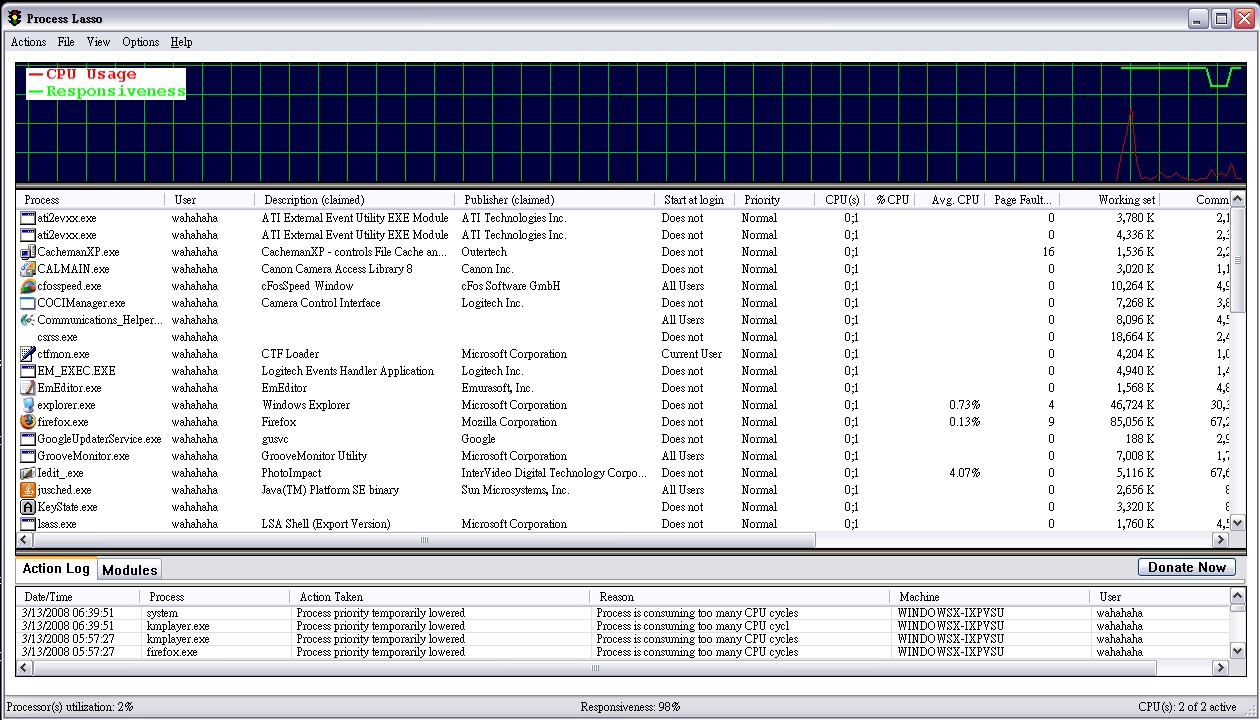Click the lsass.exe process icon
1260x720 pixels.
pyautogui.click(x=28, y=524)
